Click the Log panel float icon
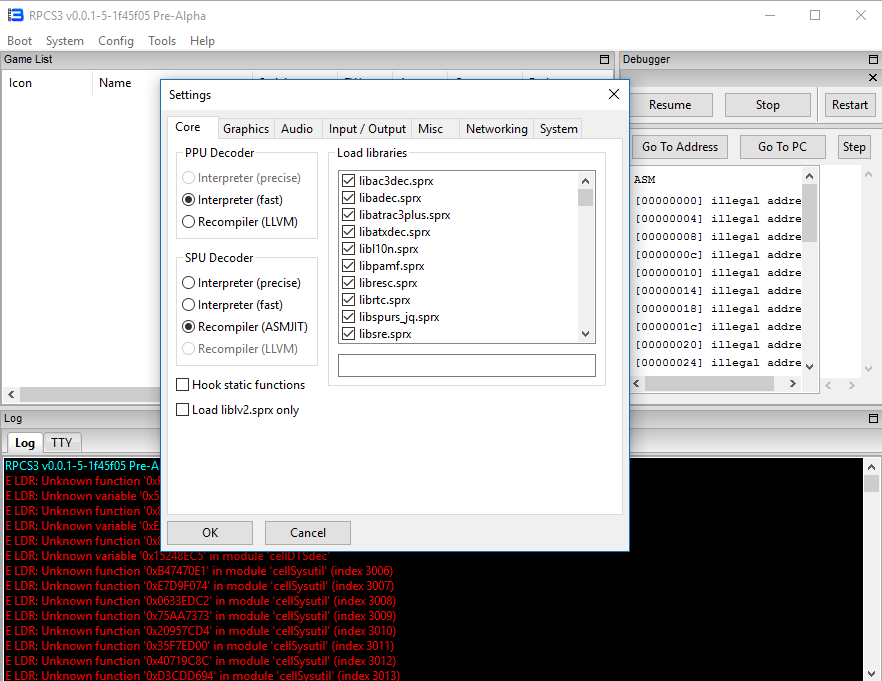 [x=872, y=418]
